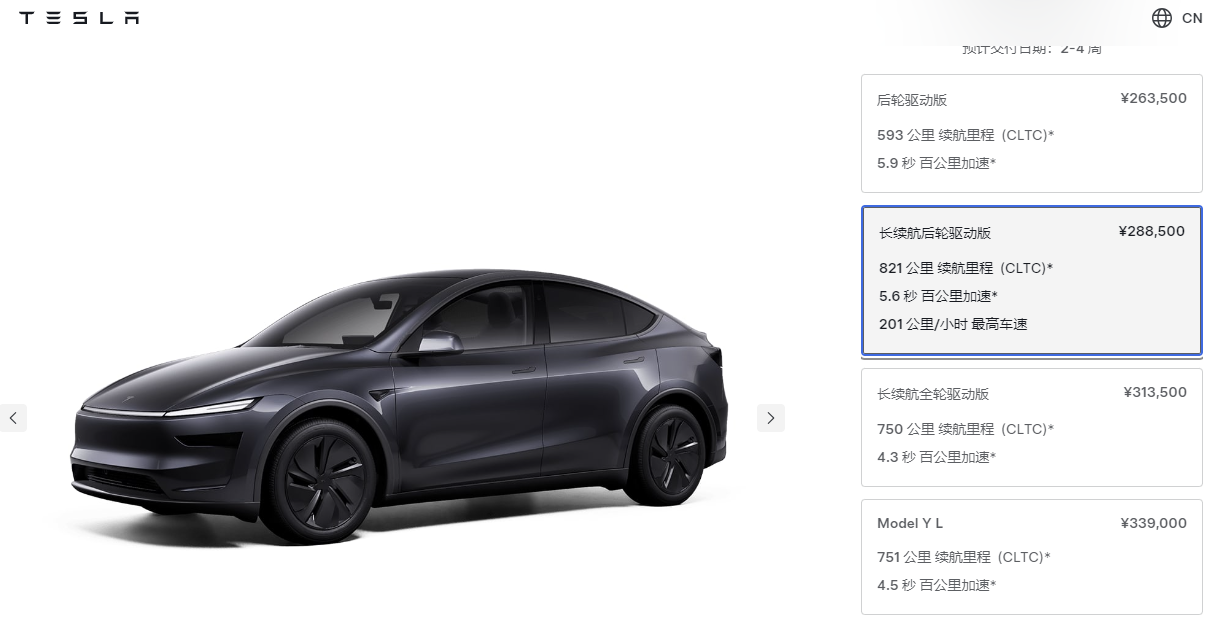Click the 821 公里 续航里程 spec line
Screen dimensions: 1215x626
pyautogui.click(x=966, y=268)
